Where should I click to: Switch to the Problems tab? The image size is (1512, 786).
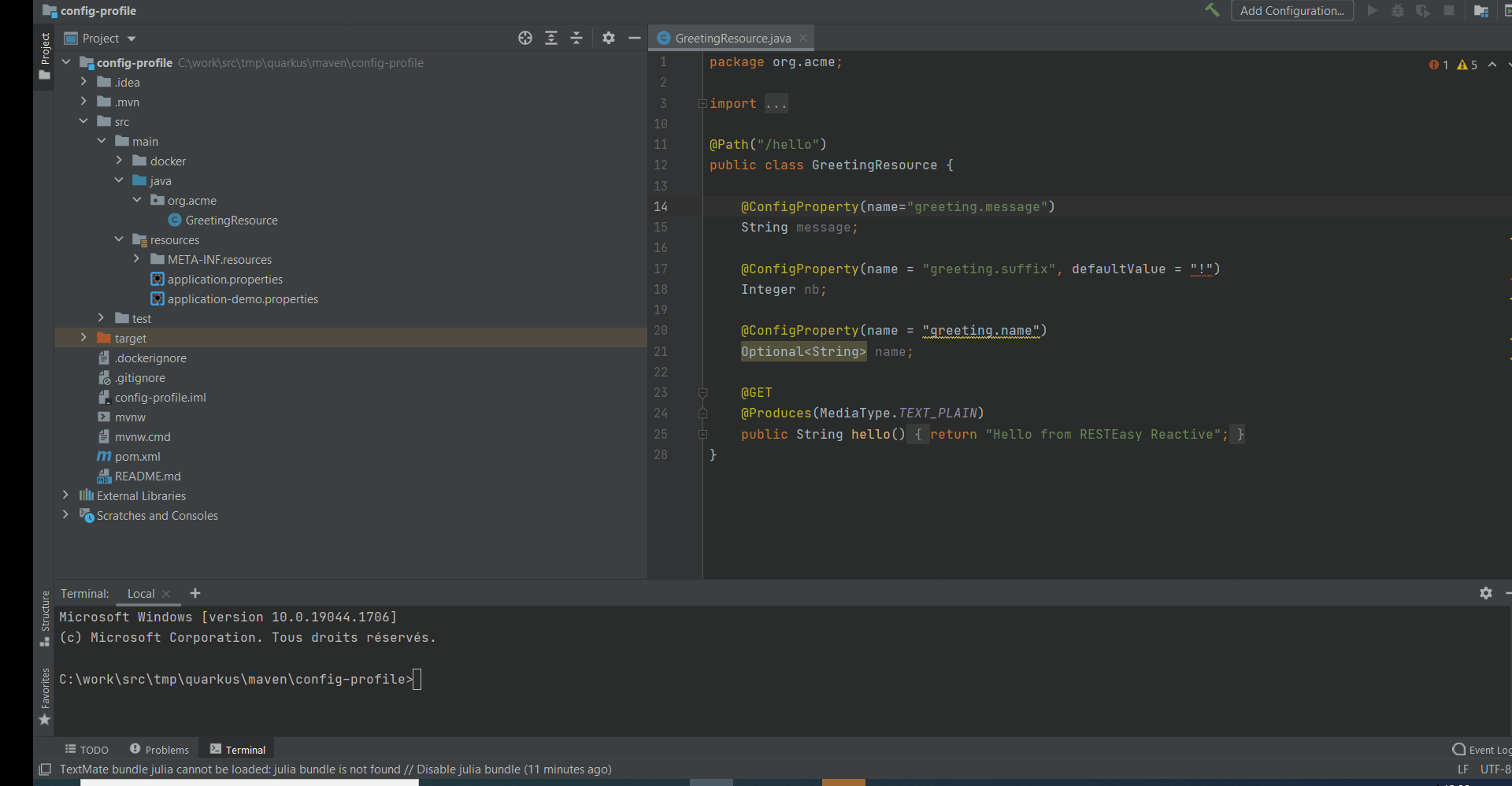click(x=160, y=750)
